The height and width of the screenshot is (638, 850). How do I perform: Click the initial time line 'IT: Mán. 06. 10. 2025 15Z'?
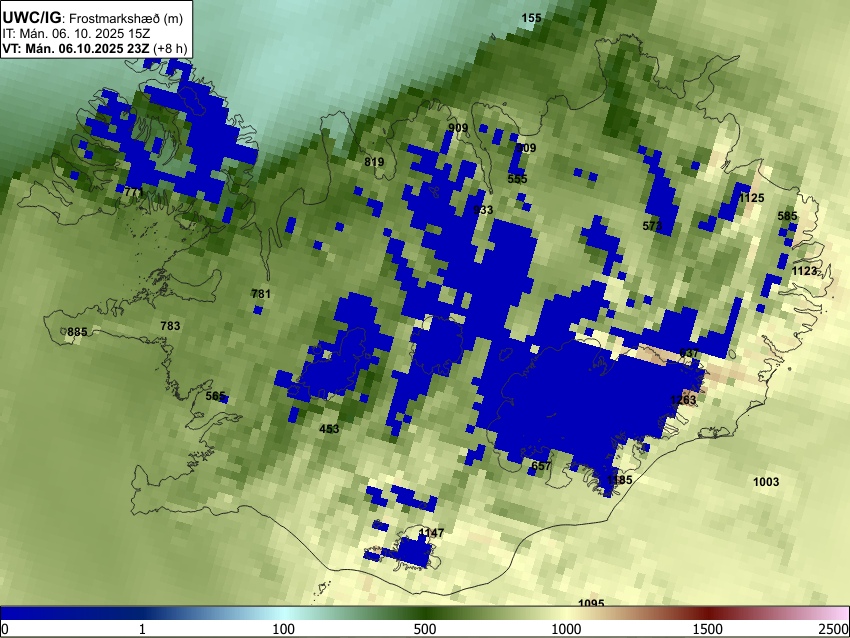pos(76,34)
